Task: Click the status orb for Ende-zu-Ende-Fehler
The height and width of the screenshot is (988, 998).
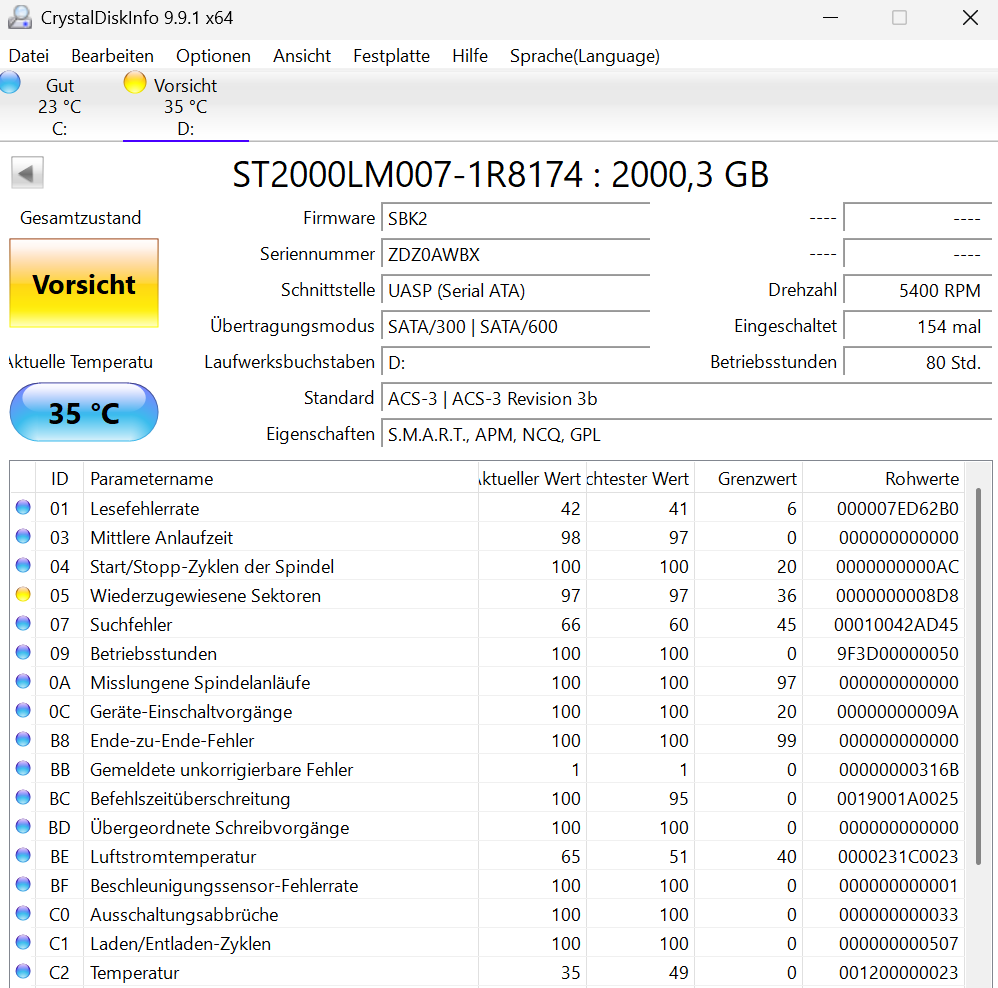Action: pyautogui.click(x=23, y=739)
